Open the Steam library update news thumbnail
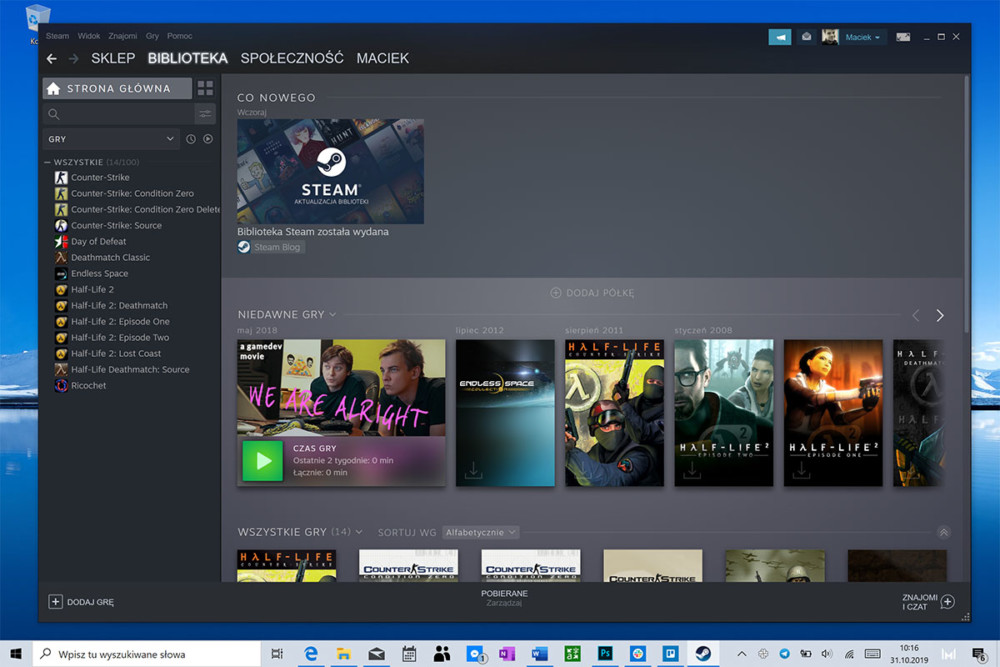The image size is (1000, 667). (x=330, y=171)
